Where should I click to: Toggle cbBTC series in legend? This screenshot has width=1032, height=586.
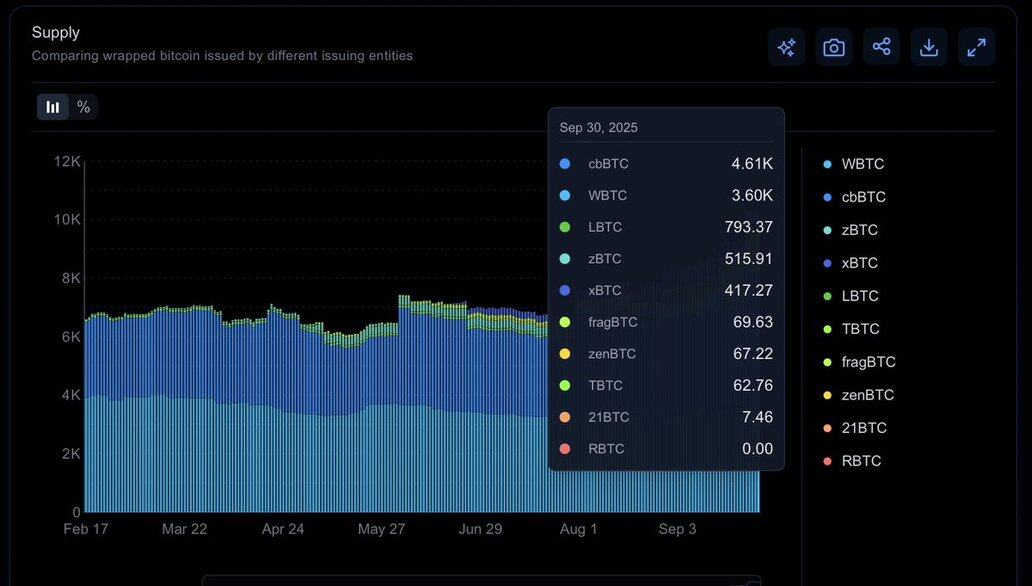coord(863,197)
